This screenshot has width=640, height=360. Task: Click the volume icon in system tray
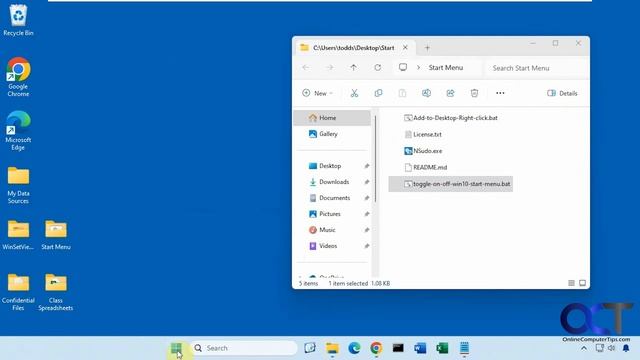coord(611,348)
